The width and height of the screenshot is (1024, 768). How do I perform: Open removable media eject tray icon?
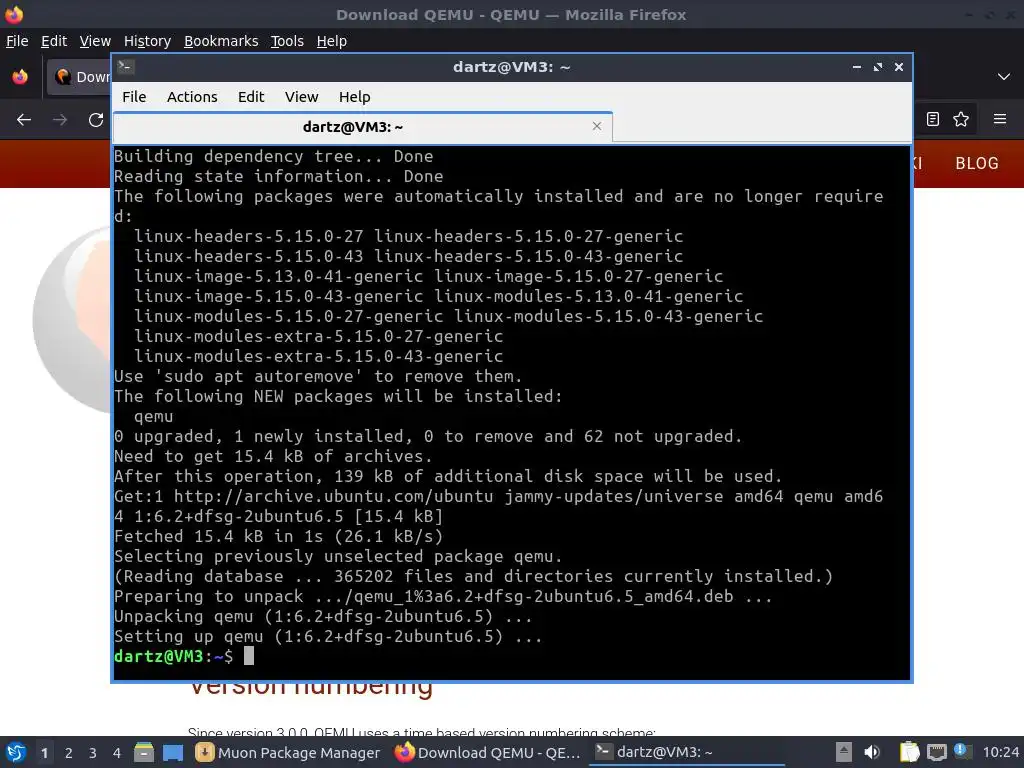click(x=844, y=752)
